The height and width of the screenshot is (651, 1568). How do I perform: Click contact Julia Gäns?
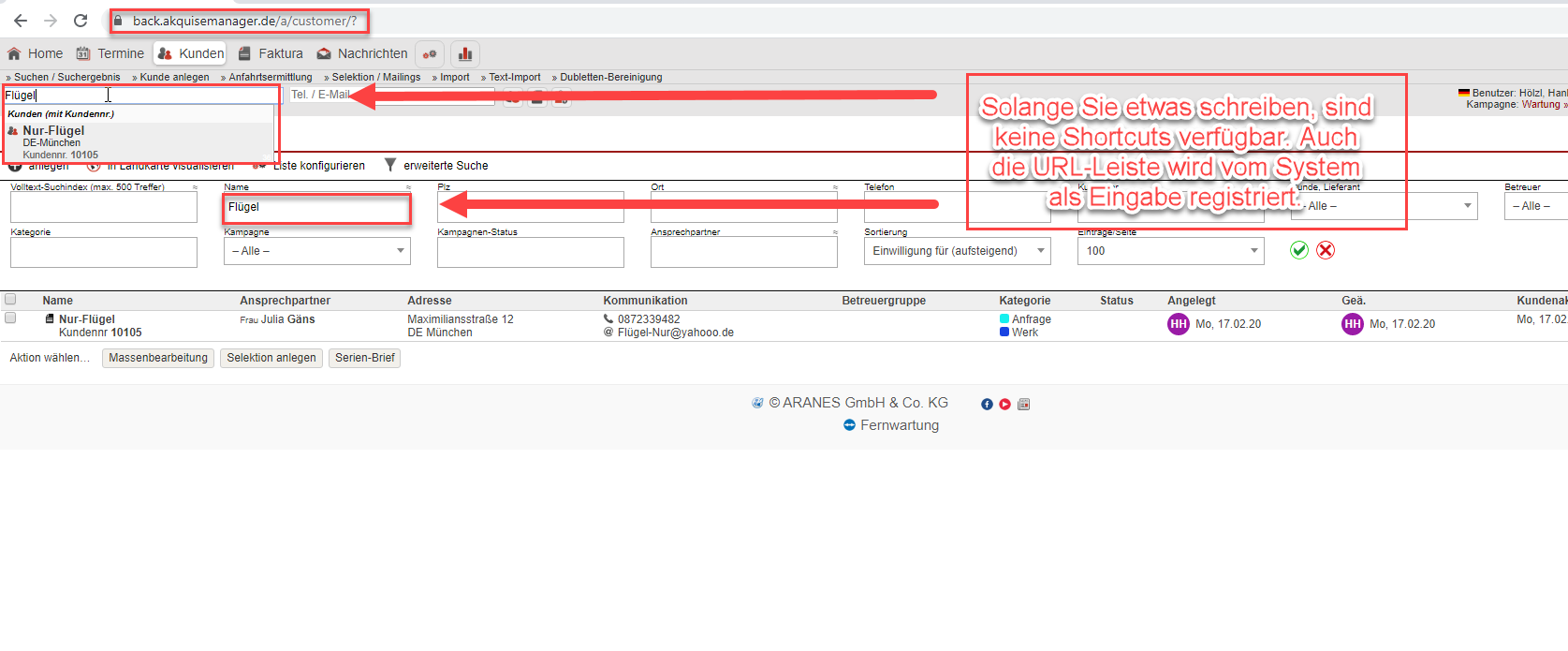pos(287,319)
